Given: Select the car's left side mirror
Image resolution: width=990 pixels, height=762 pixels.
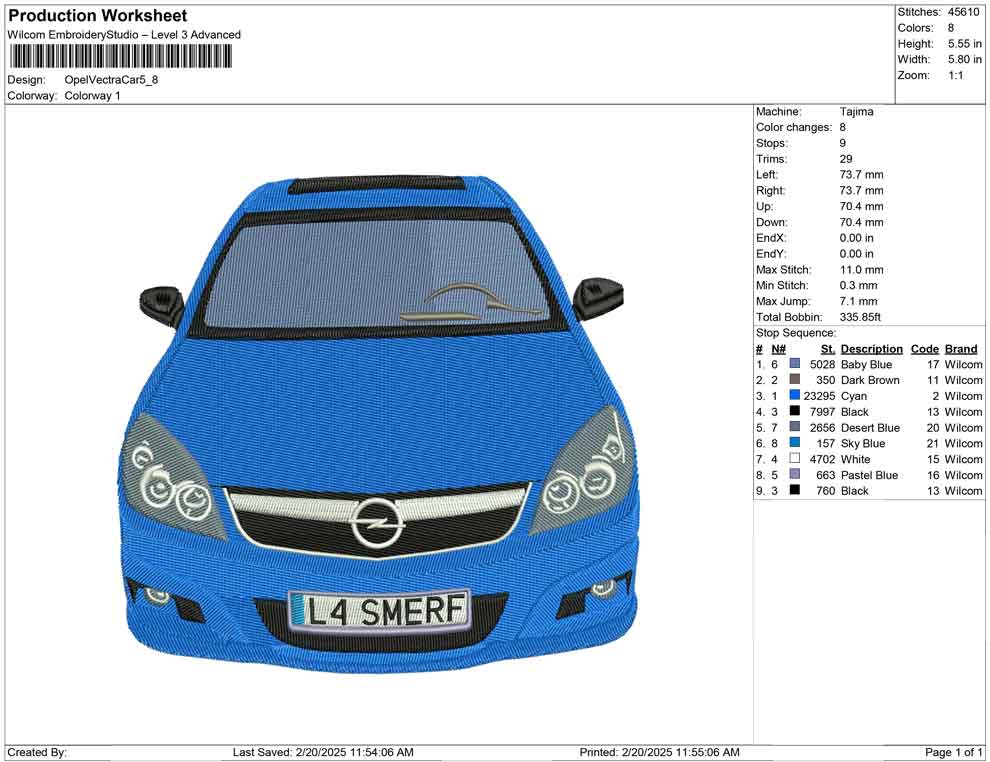Looking at the screenshot, I should click(161, 303).
